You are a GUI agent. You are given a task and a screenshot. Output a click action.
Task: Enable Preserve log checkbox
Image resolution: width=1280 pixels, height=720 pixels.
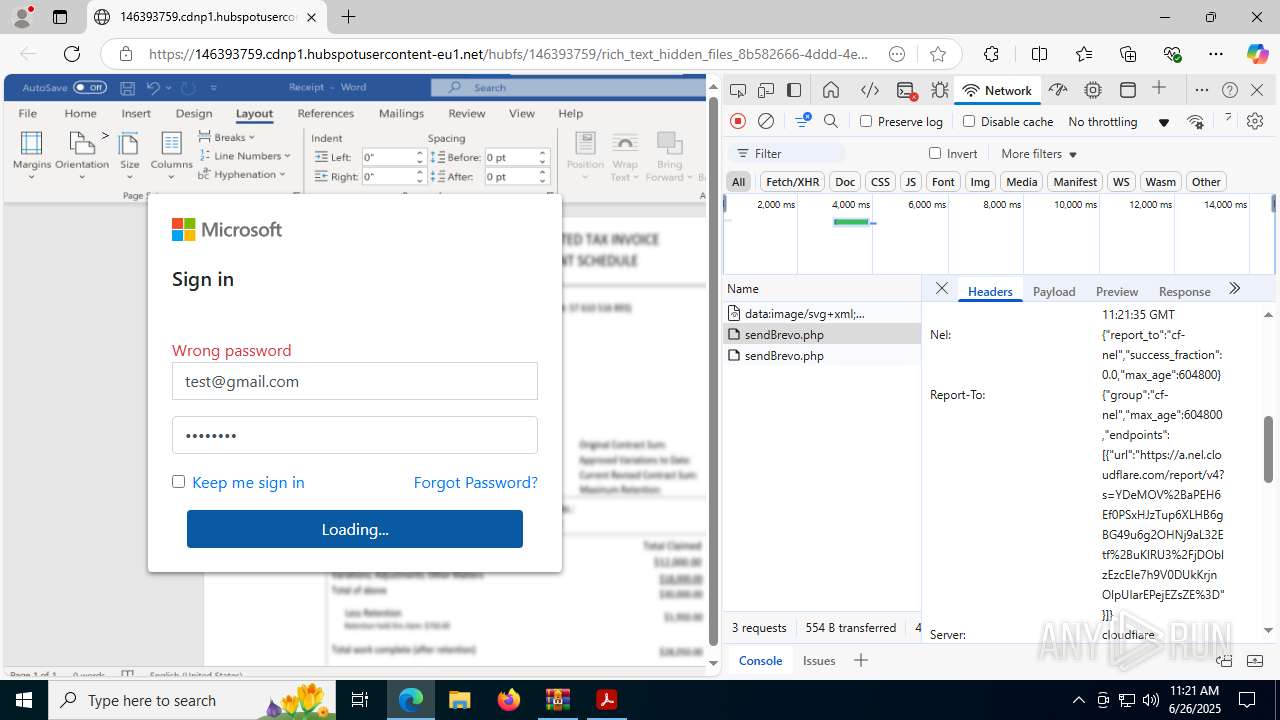866,121
